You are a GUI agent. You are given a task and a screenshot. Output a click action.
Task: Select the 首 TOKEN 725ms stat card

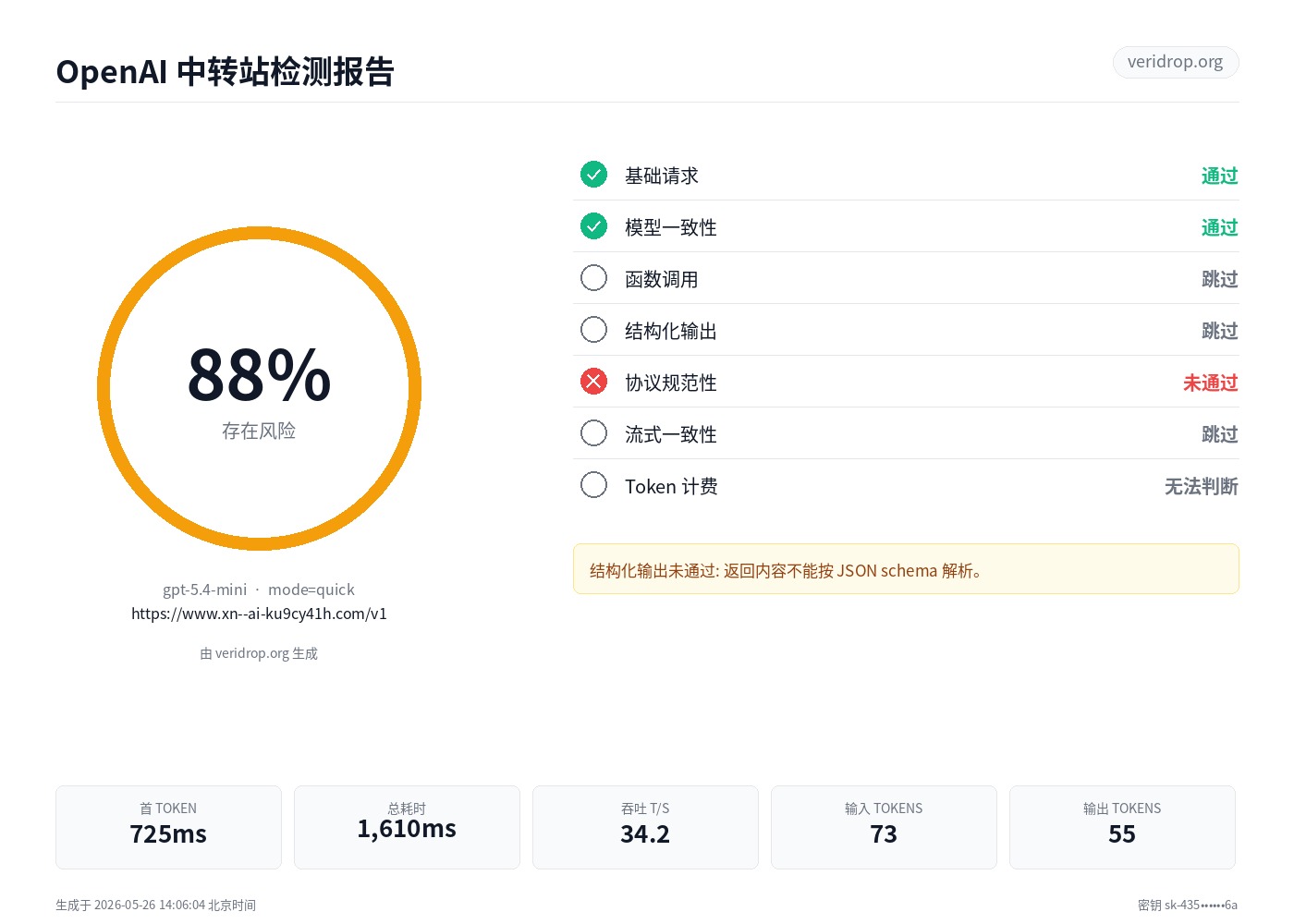(168, 827)
